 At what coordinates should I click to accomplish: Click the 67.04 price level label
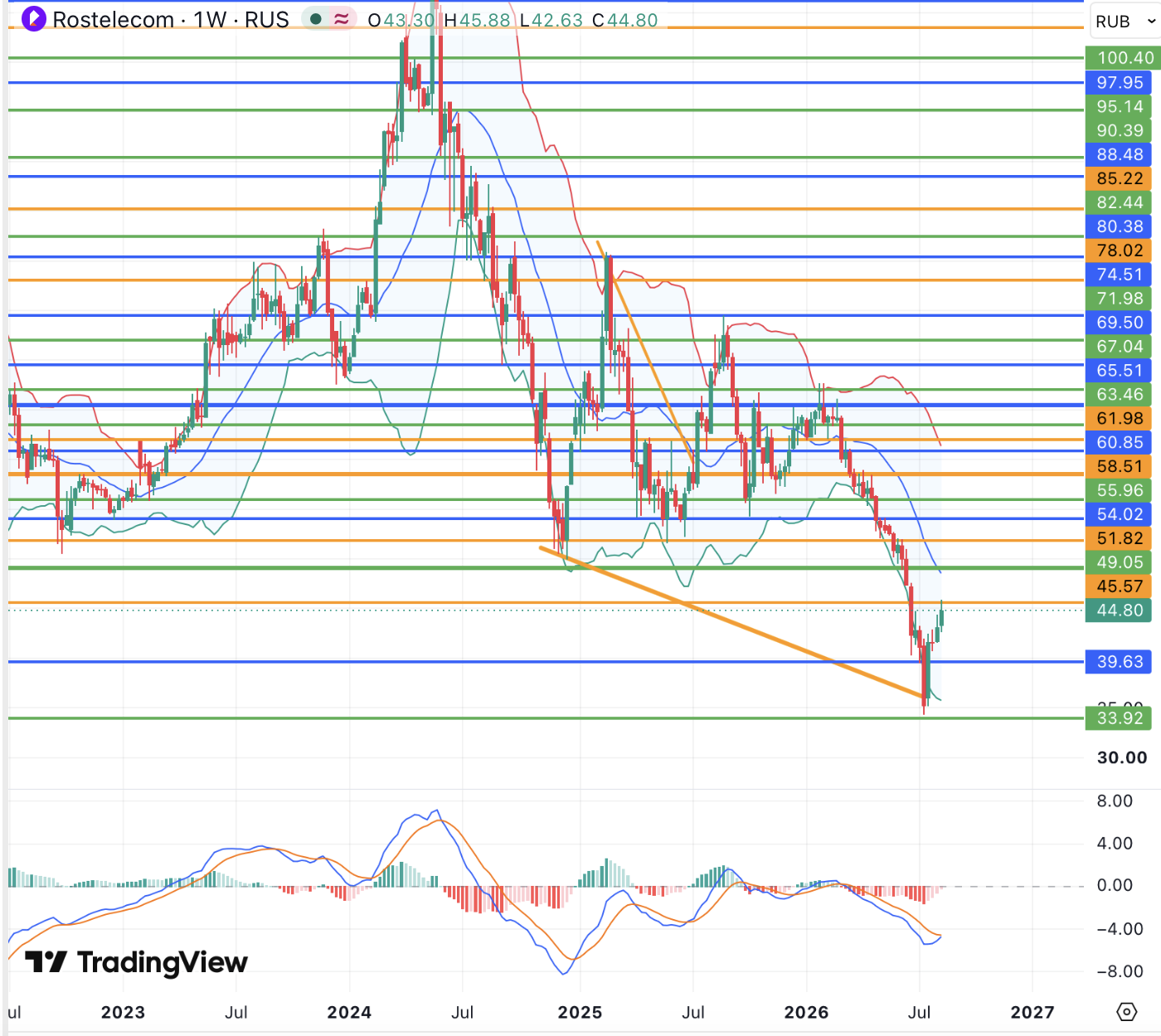[x=1119, y=347]
